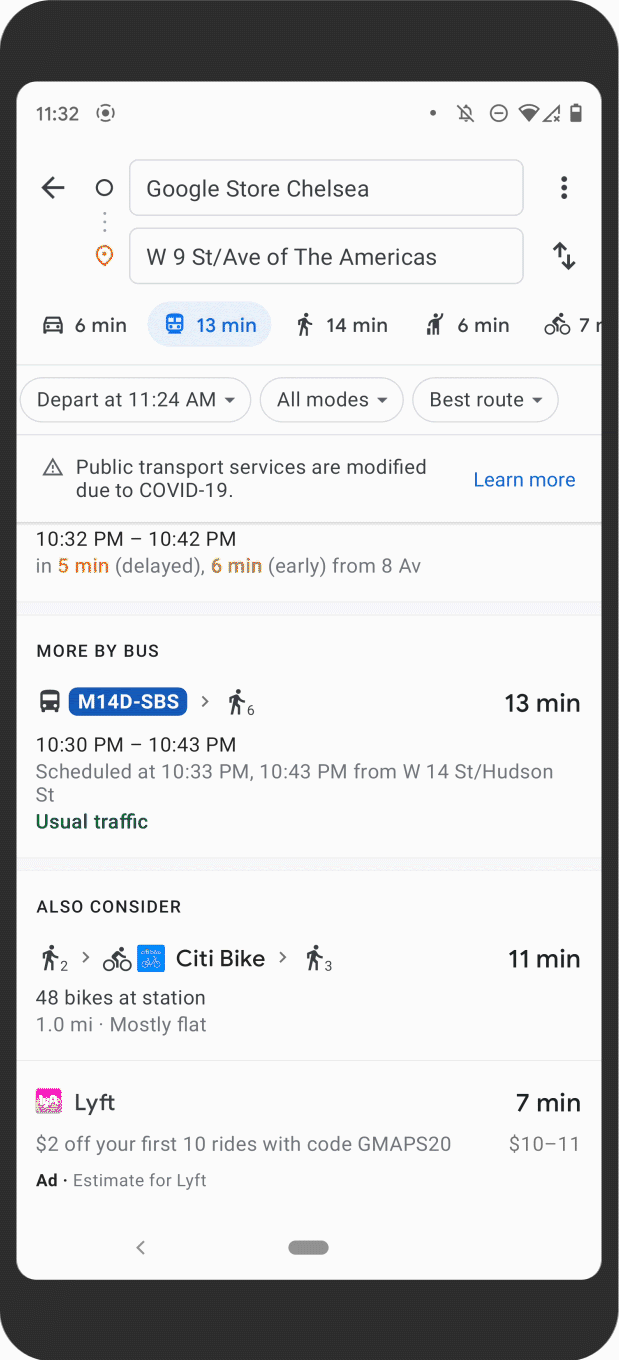Image resolution: width=619 pixels, height=1360 pixels.
Task: Open the Best route options dropdown
Action: [485, 399]
